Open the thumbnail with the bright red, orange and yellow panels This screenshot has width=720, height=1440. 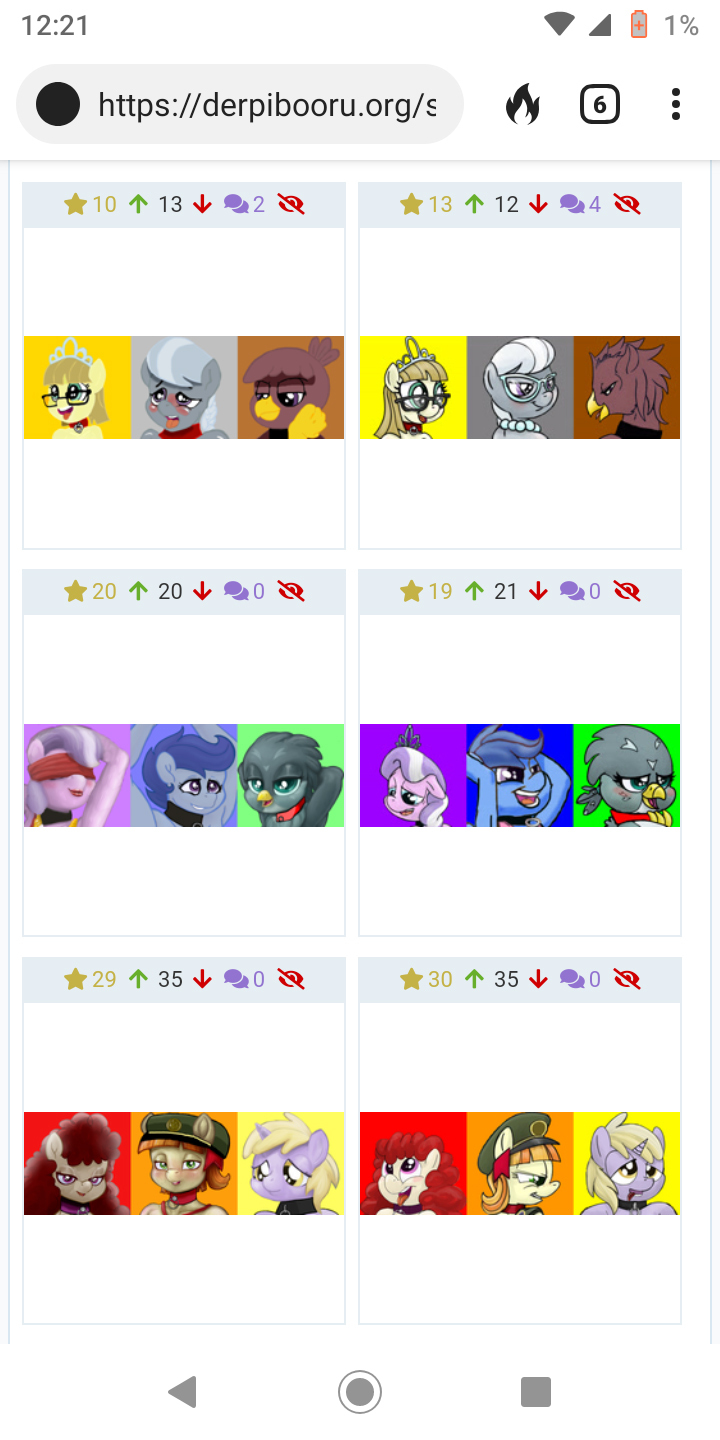(x=520, y=1163)
